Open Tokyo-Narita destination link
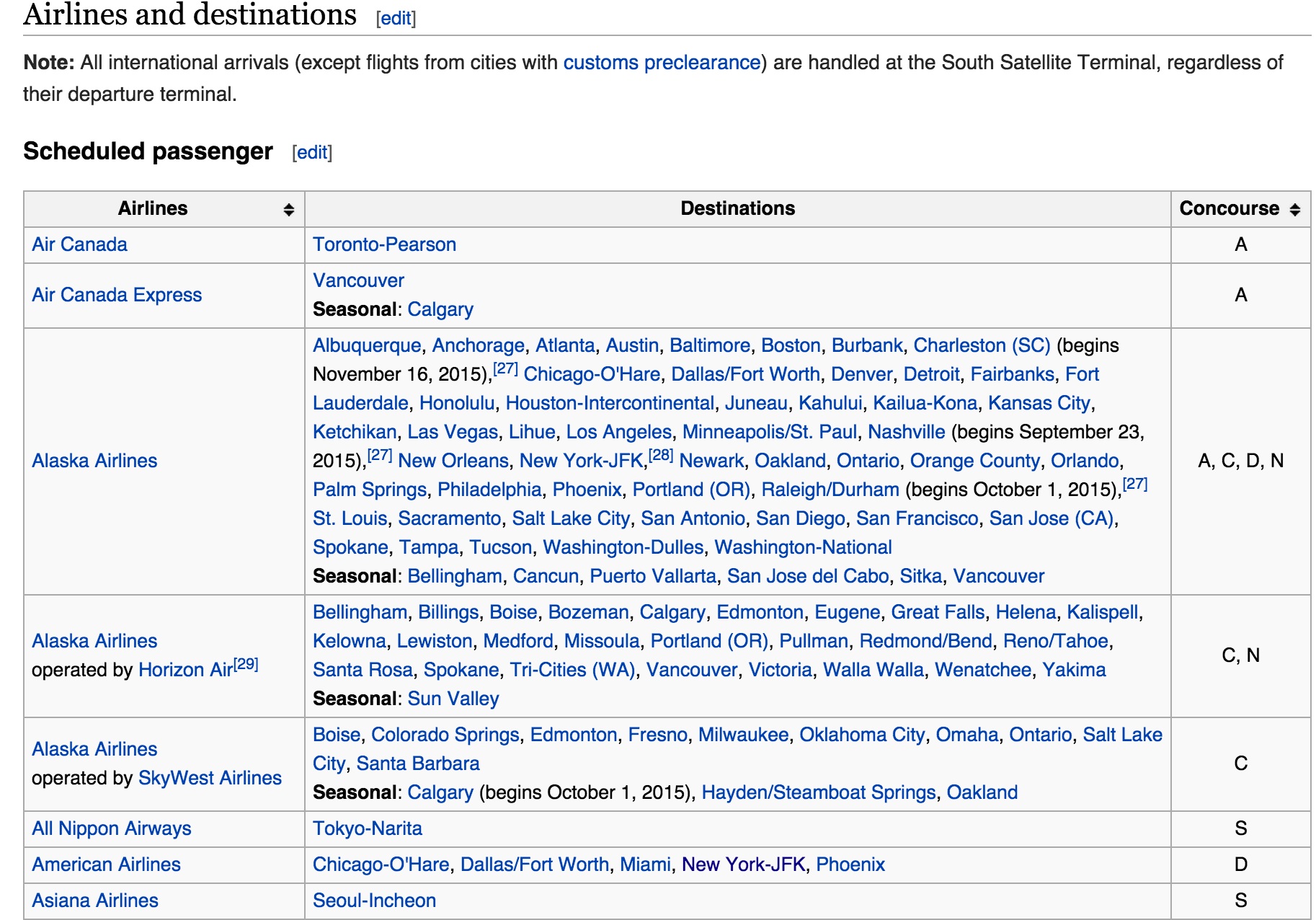This screenshot has height=920, width=1316. 368,828
